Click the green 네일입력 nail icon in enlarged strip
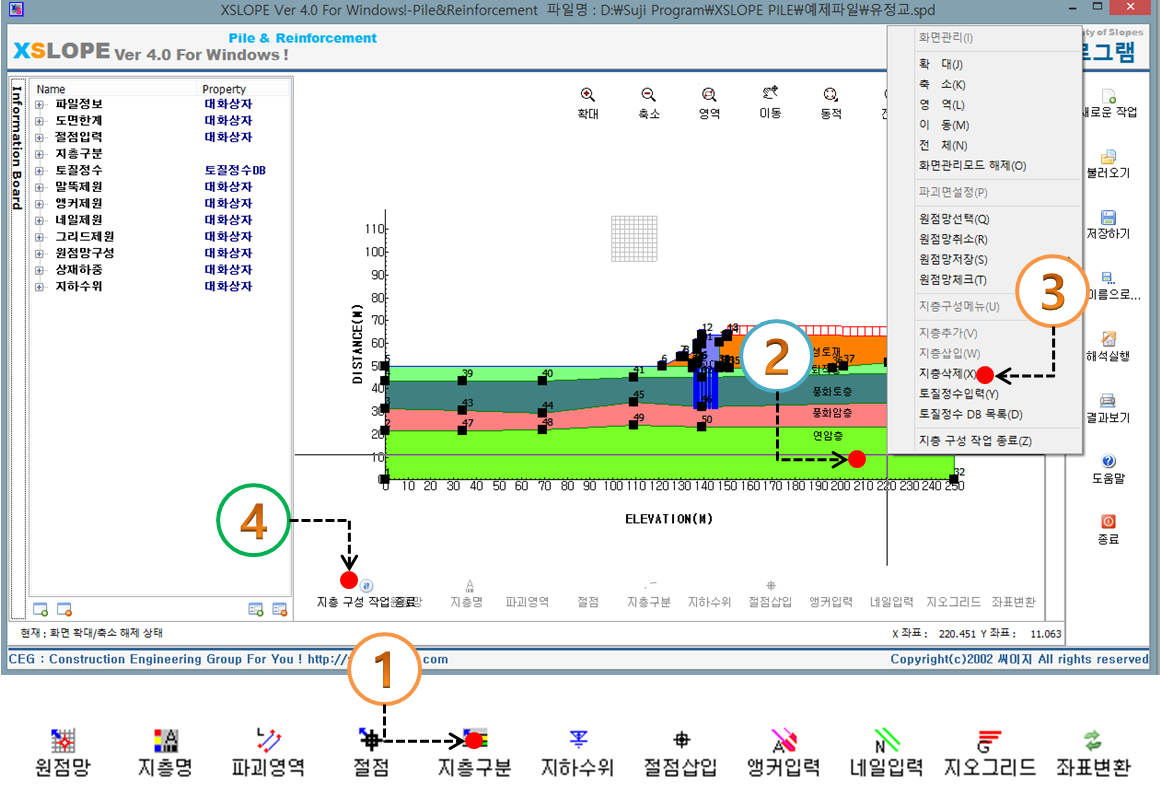The width and height of the screenshot is (1160, 792). [x=886, y=740]
